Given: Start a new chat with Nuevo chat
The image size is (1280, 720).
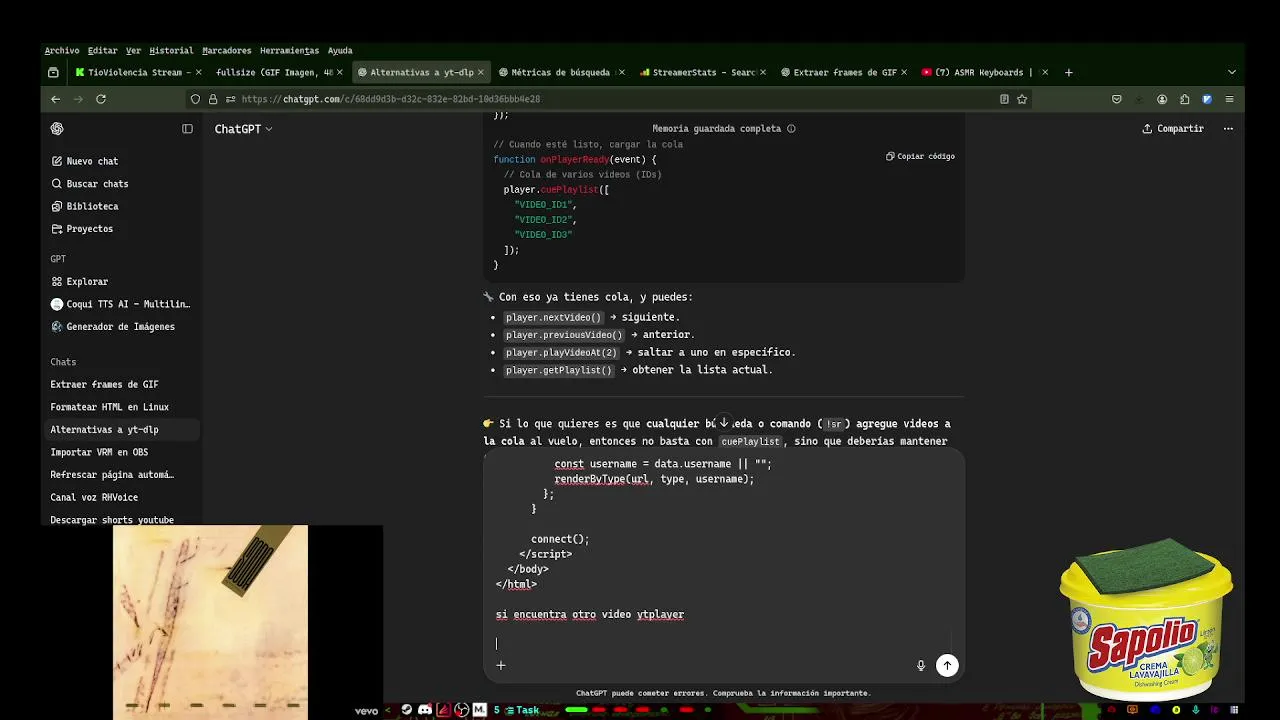Looking at the screenshot, I should [x=84, y=161].
